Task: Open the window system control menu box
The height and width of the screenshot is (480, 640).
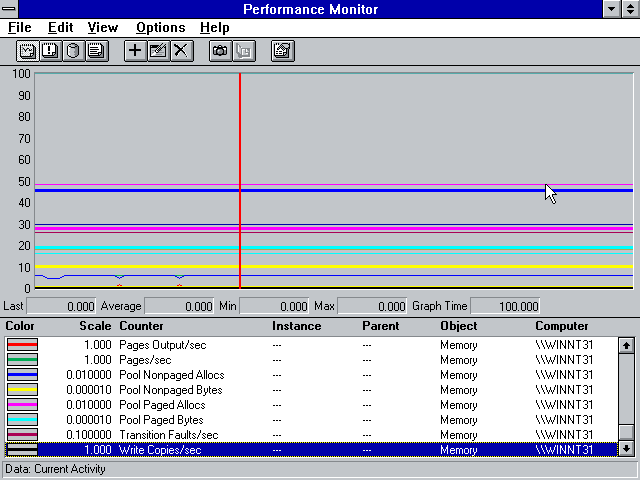Action: (x=9, y=9)
